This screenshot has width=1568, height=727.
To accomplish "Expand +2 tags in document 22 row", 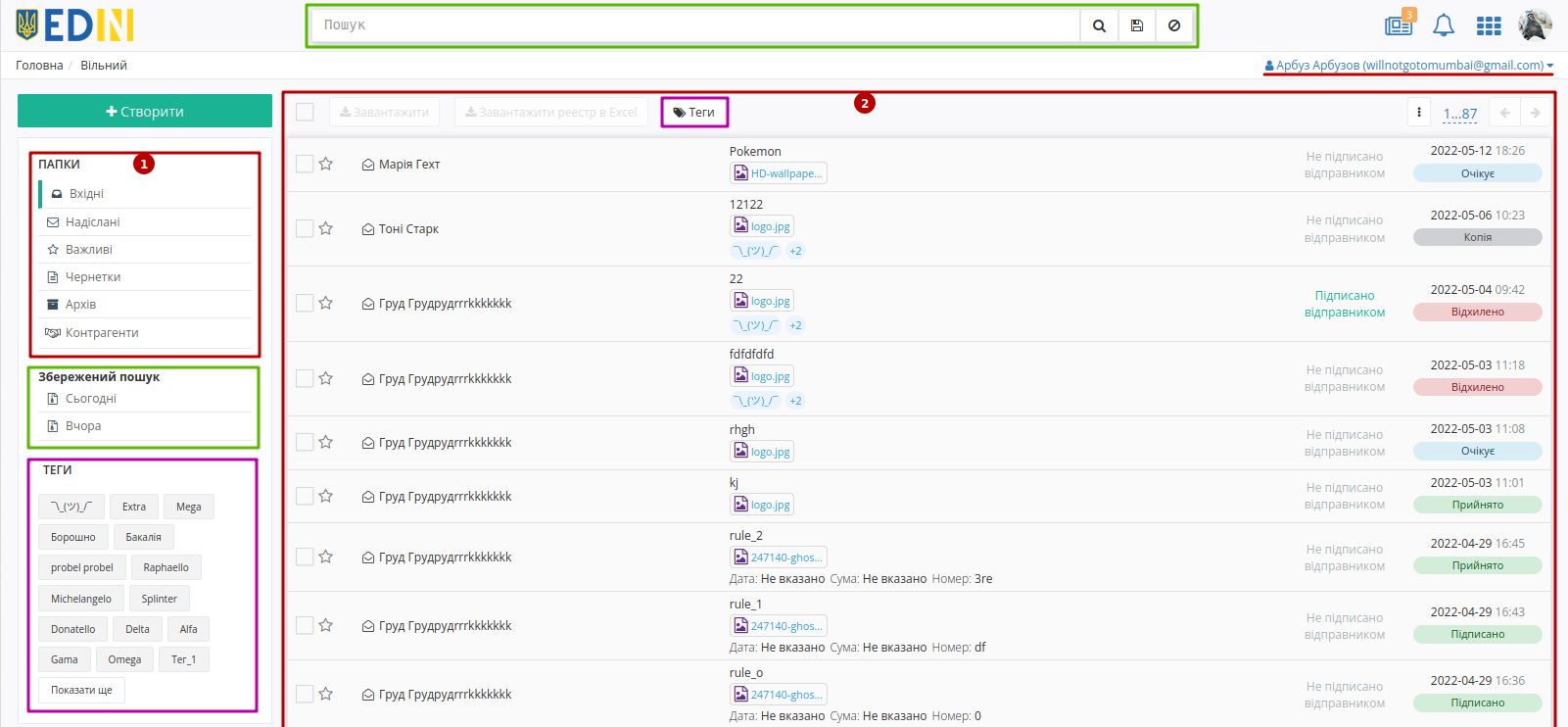I will click(x=795, y=325).
